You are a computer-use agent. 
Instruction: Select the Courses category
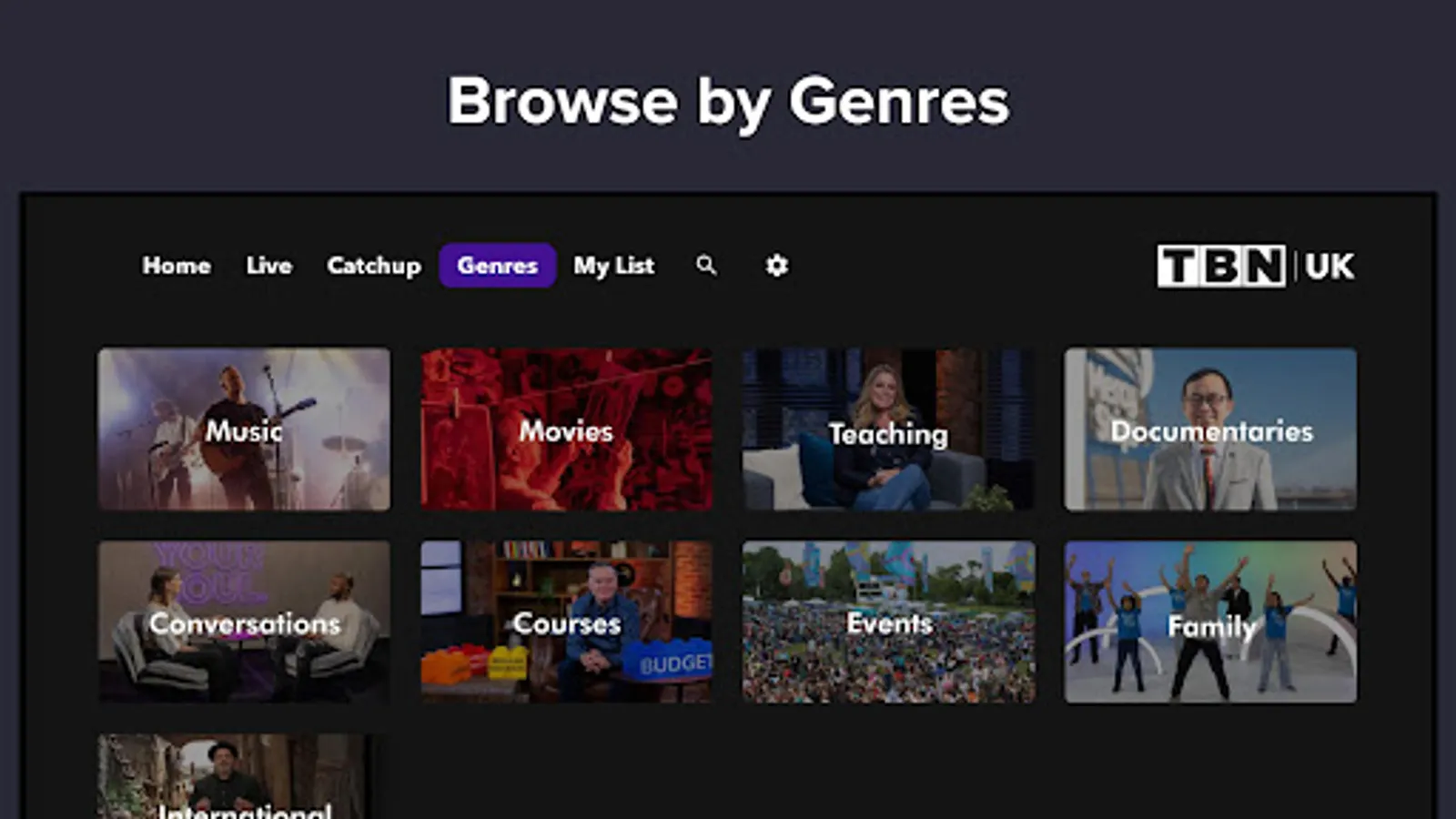pos(565,622)
